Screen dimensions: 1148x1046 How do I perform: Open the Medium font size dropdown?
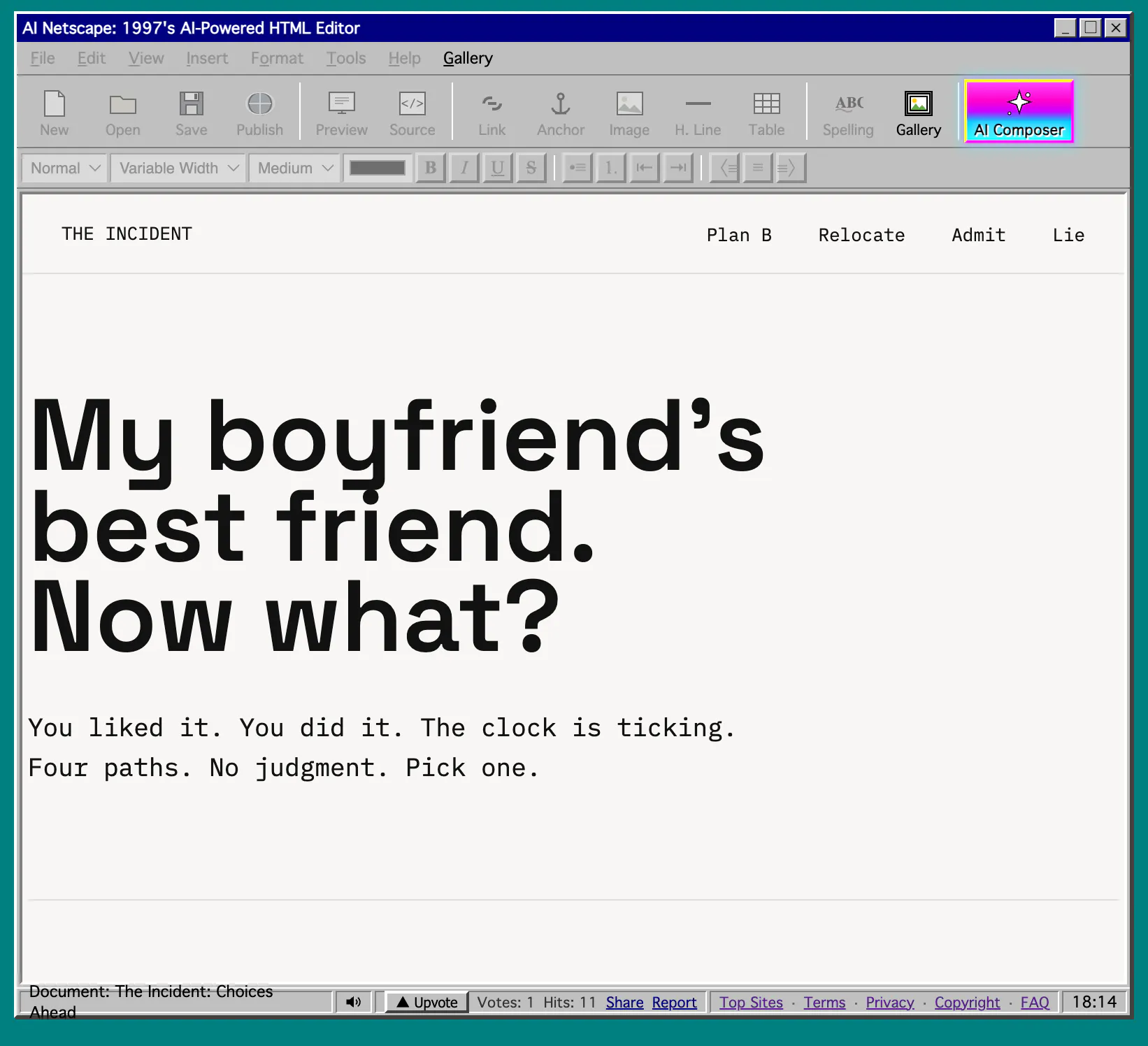[294, 168]
